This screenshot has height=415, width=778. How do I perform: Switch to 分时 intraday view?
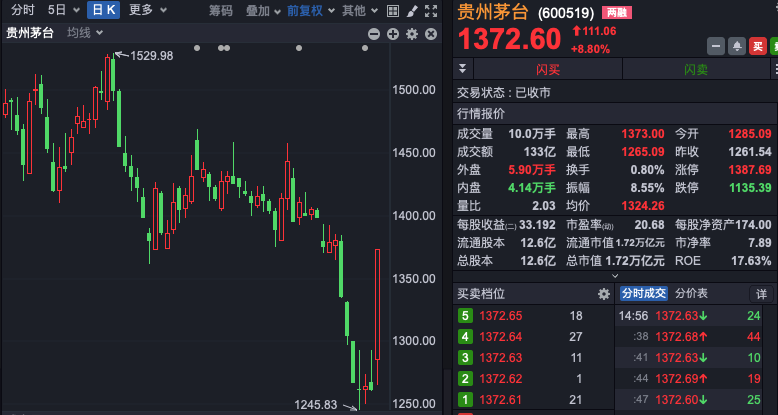point(23,10)
